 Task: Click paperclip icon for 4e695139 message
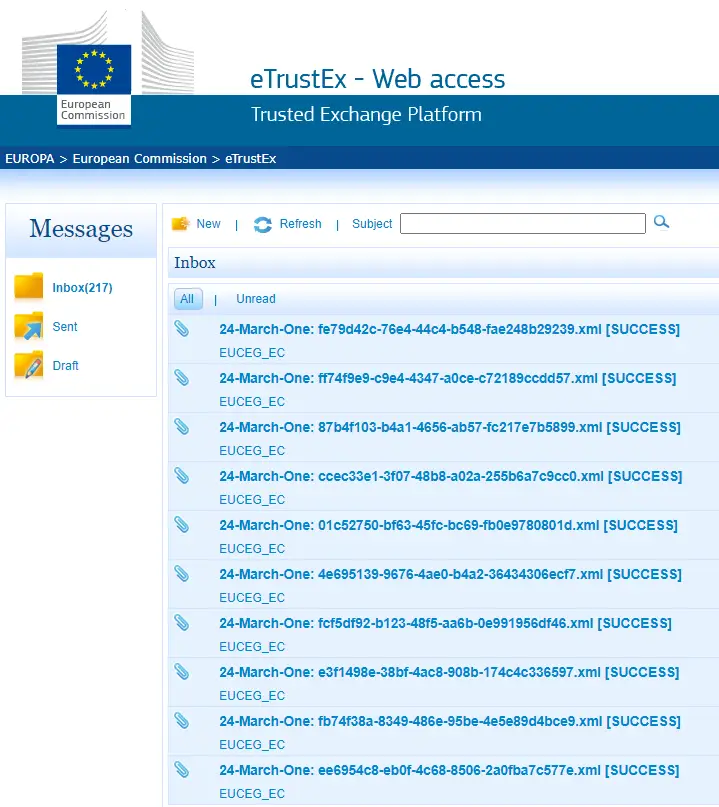coord(182,573)
